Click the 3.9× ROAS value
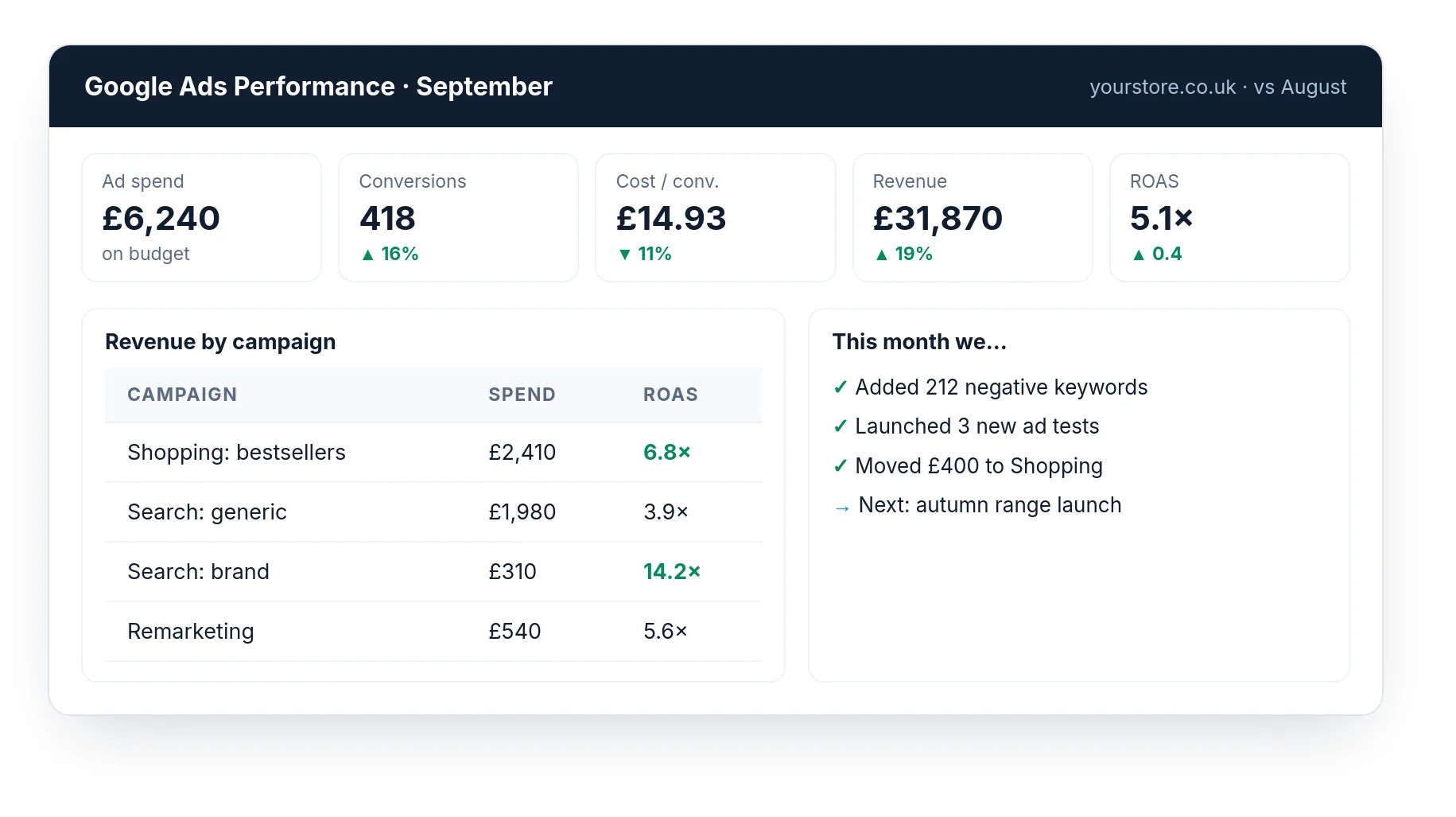The height and width of the screenshot is (817, 1456). (666, 512)
